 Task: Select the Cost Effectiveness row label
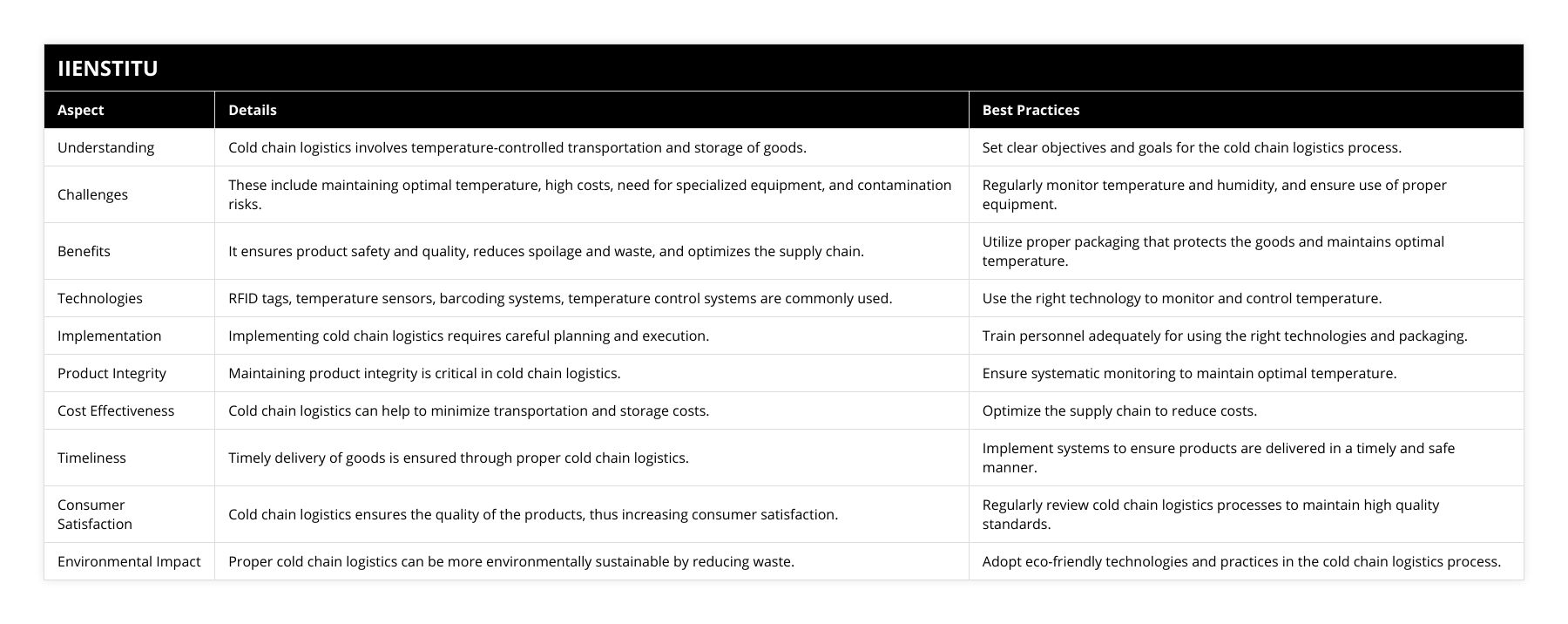pyautogui.click(x=116, y=410)
